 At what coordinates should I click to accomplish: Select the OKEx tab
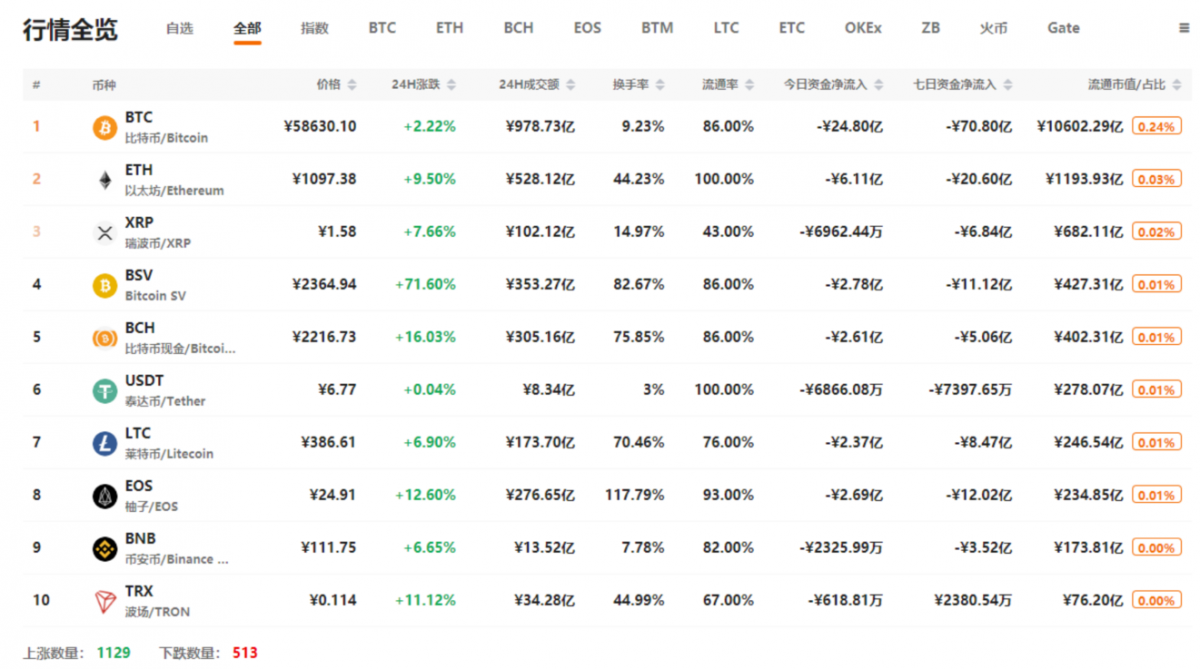point(862,28)
